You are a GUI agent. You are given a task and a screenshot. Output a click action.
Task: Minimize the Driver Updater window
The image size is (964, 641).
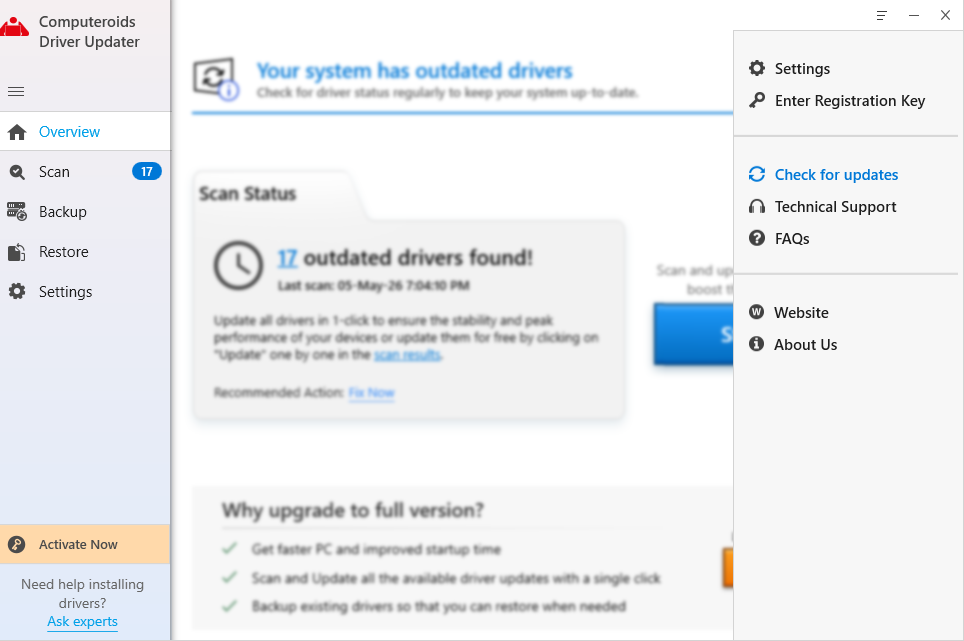pos(914,15)
